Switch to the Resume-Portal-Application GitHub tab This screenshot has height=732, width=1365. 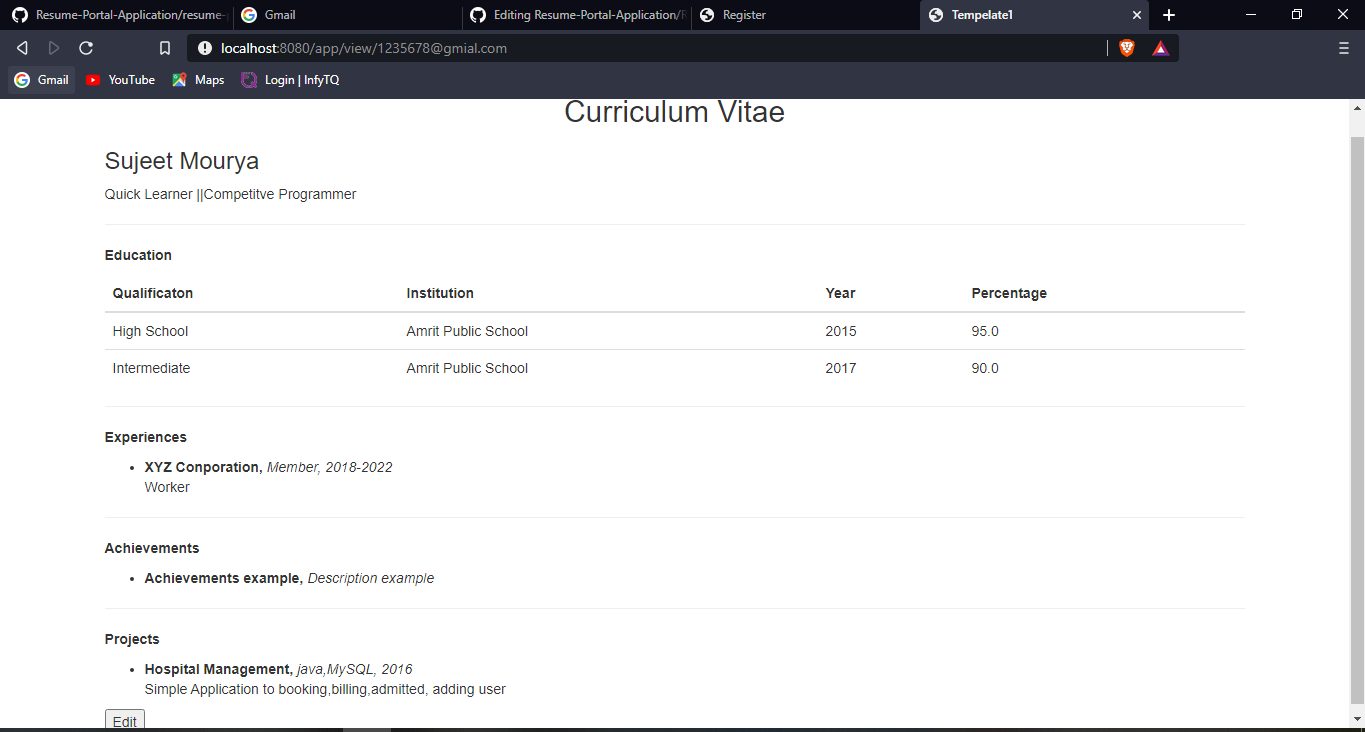tap(118, 15)
